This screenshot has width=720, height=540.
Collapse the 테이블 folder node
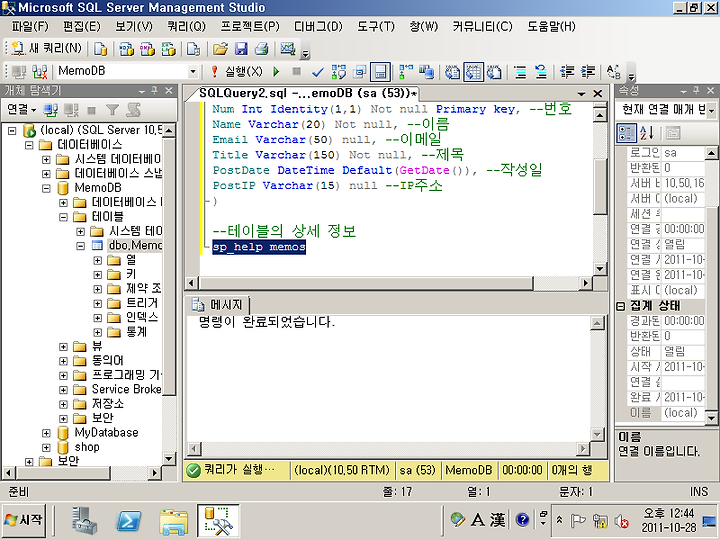coord(63,217)
